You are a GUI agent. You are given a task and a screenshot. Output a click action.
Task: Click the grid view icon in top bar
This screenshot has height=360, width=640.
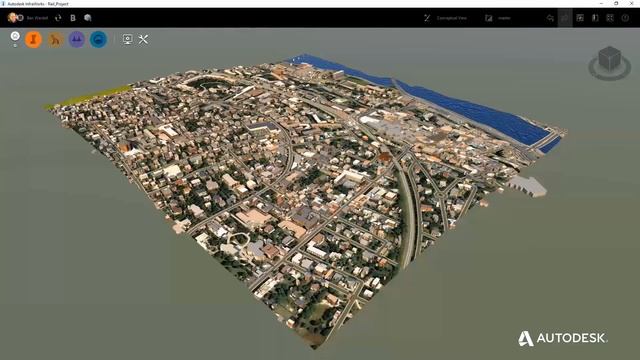tap(610, 18)
